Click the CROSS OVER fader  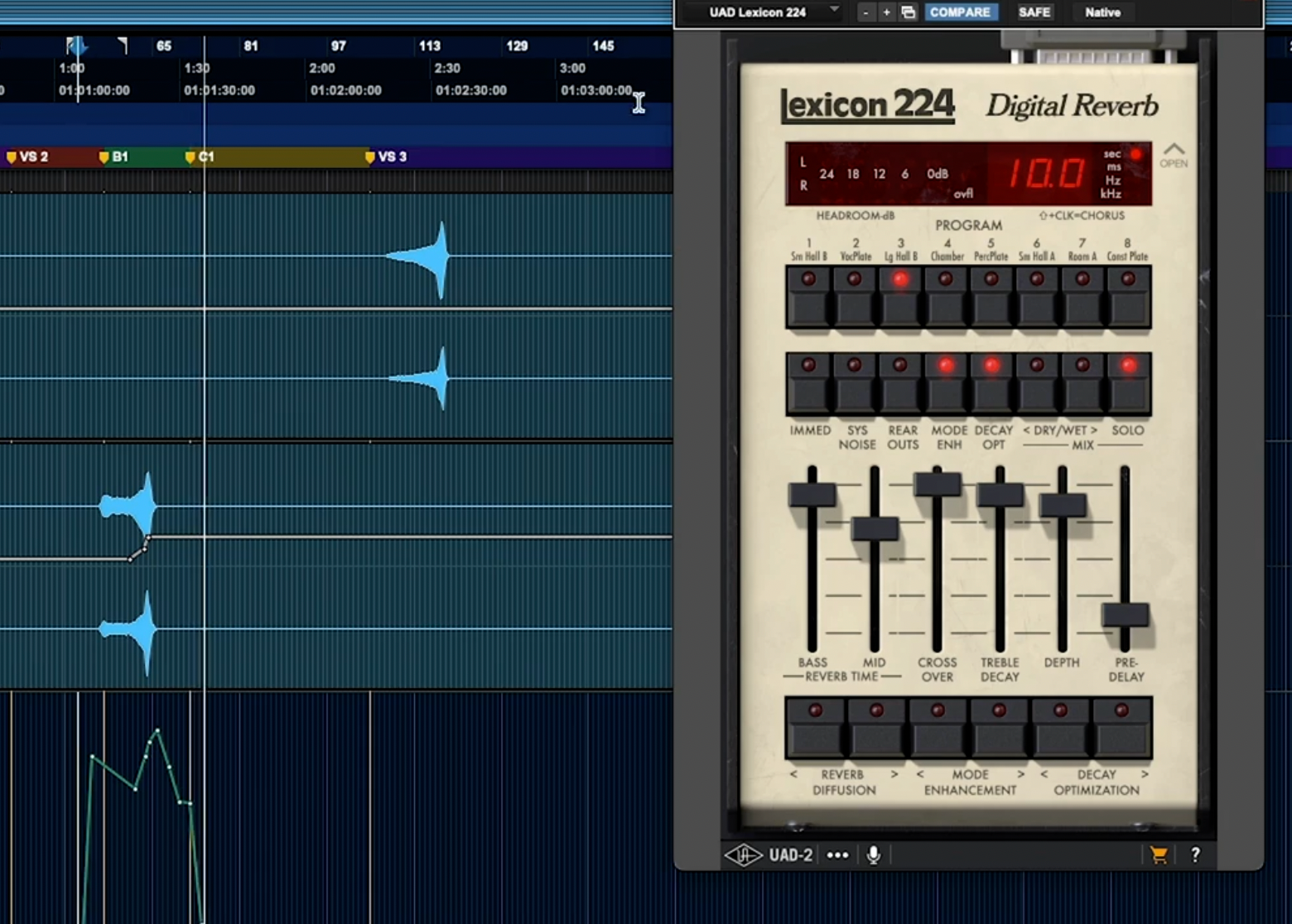pyautogui.click(x=938, y=484)
